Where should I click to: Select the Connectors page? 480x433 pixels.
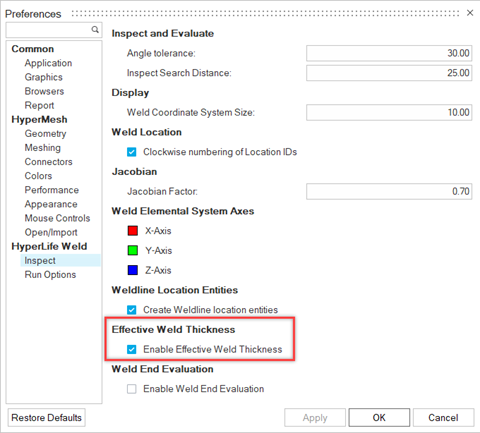pyautogui.click(x=48, y=162)
